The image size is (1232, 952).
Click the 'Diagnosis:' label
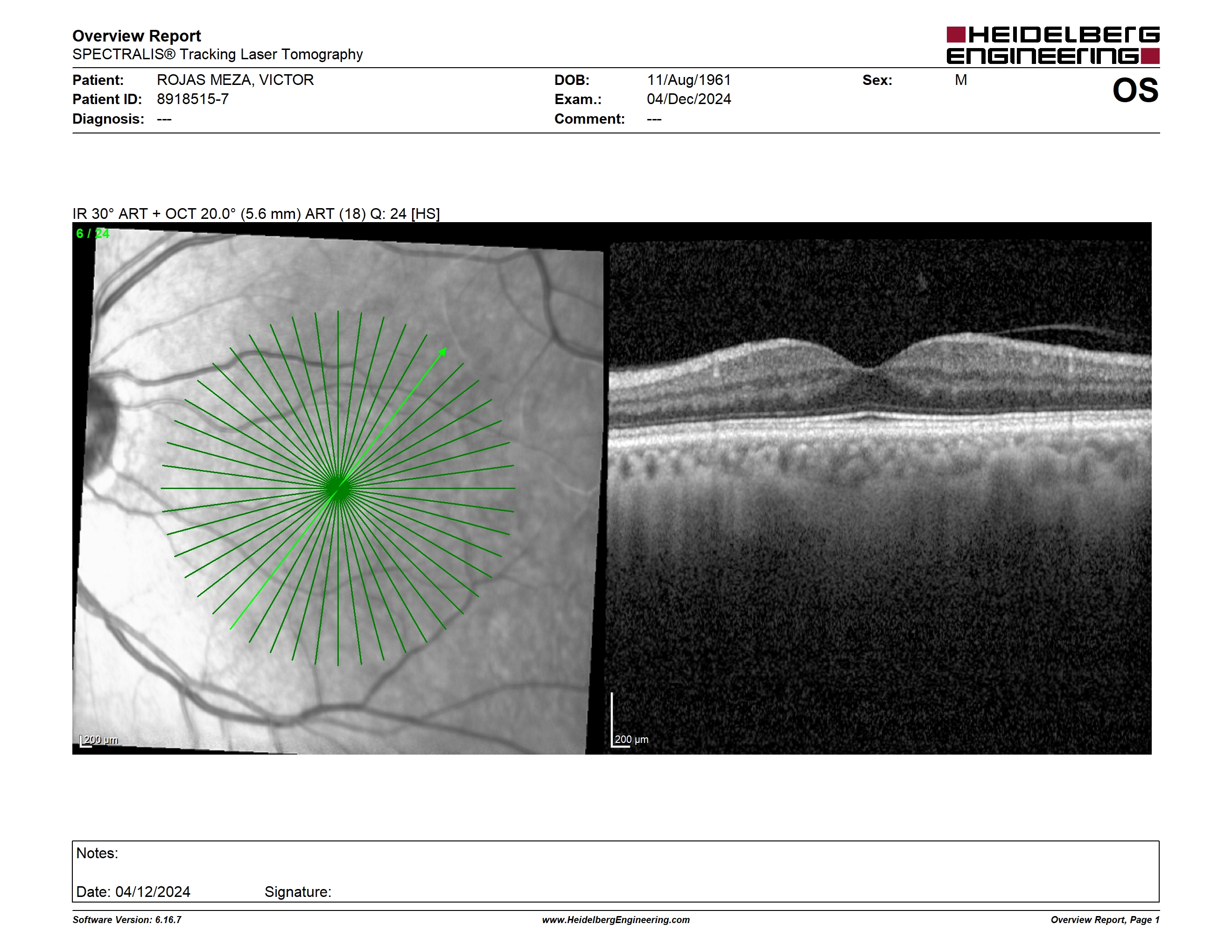[108, 119]
